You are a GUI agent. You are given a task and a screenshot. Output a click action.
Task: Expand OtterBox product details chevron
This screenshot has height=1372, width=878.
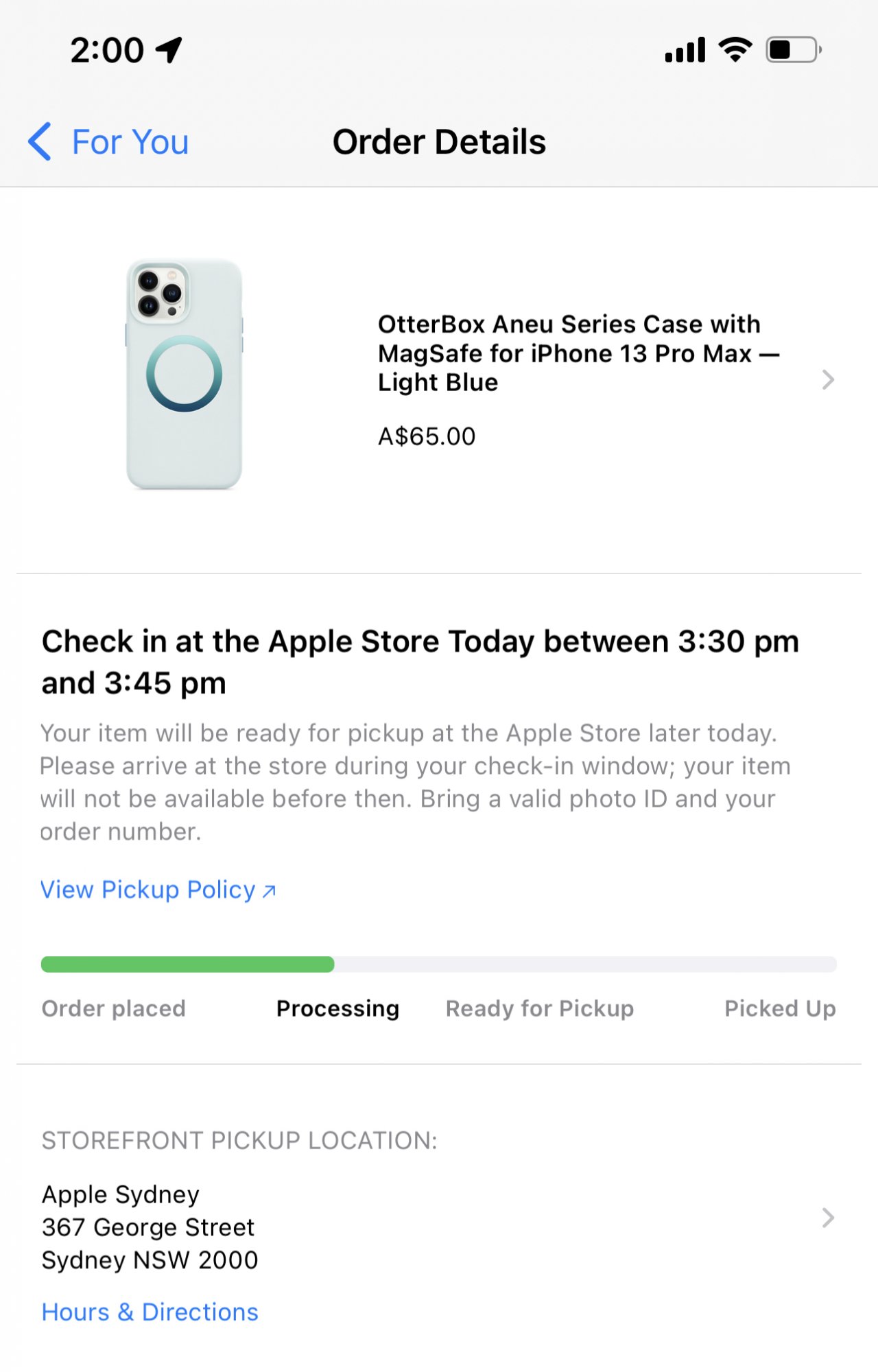(x=828, y=379)
